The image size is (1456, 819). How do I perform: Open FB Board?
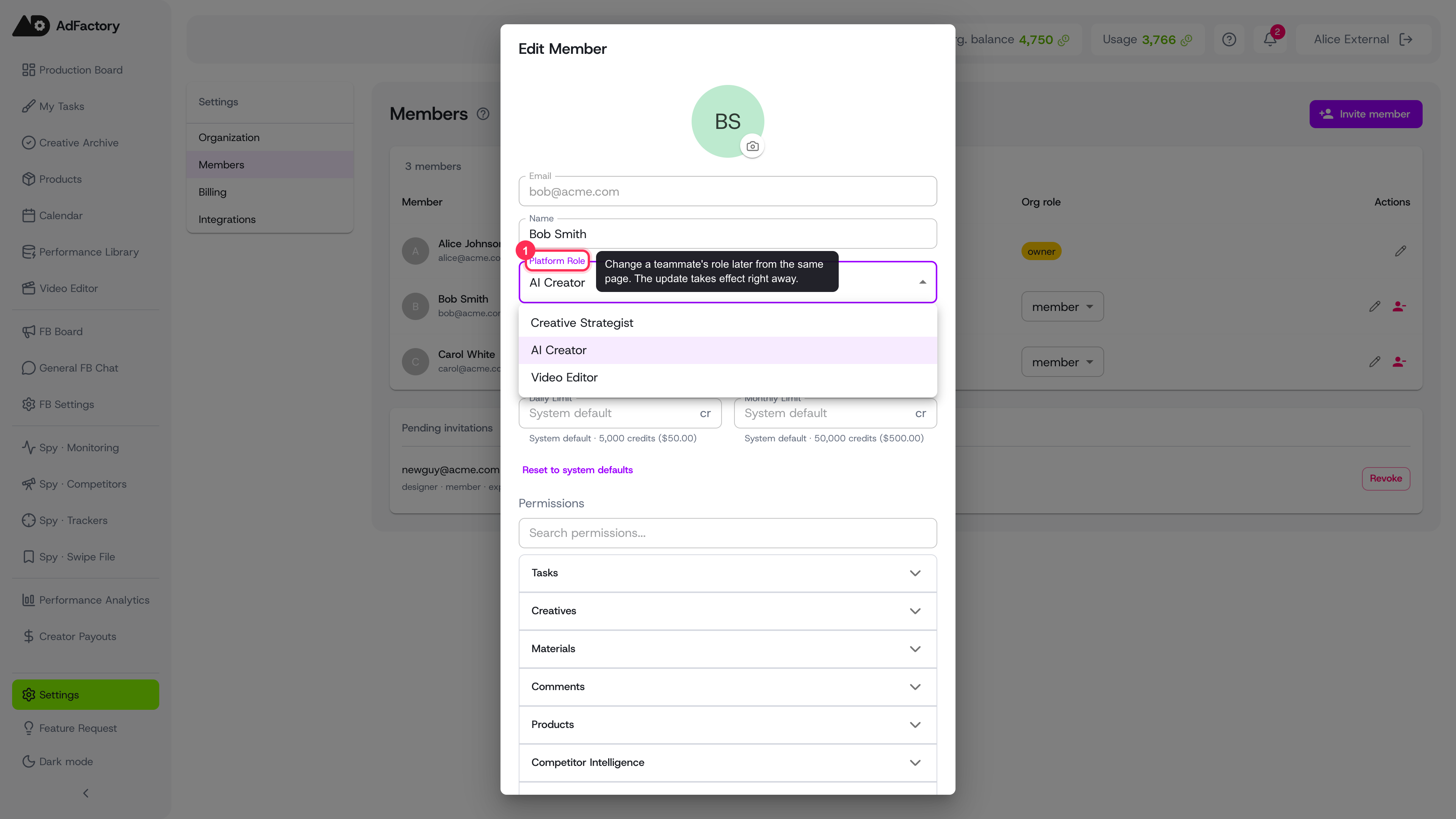click(x=85, y=332)
